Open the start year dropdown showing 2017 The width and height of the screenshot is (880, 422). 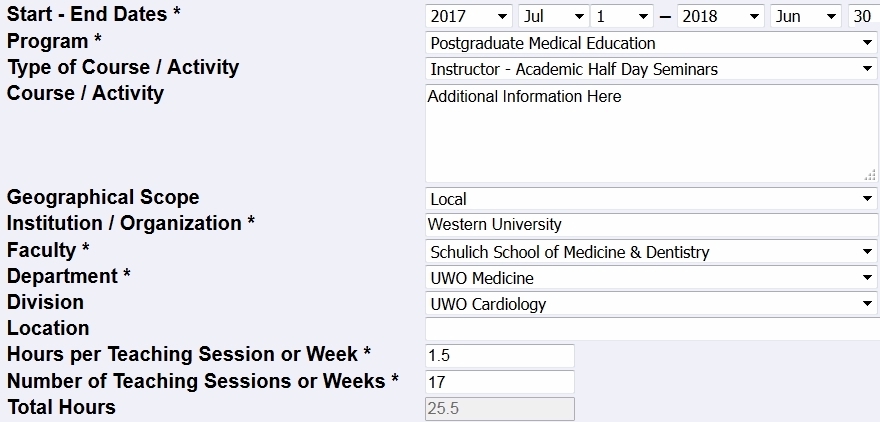468,17
